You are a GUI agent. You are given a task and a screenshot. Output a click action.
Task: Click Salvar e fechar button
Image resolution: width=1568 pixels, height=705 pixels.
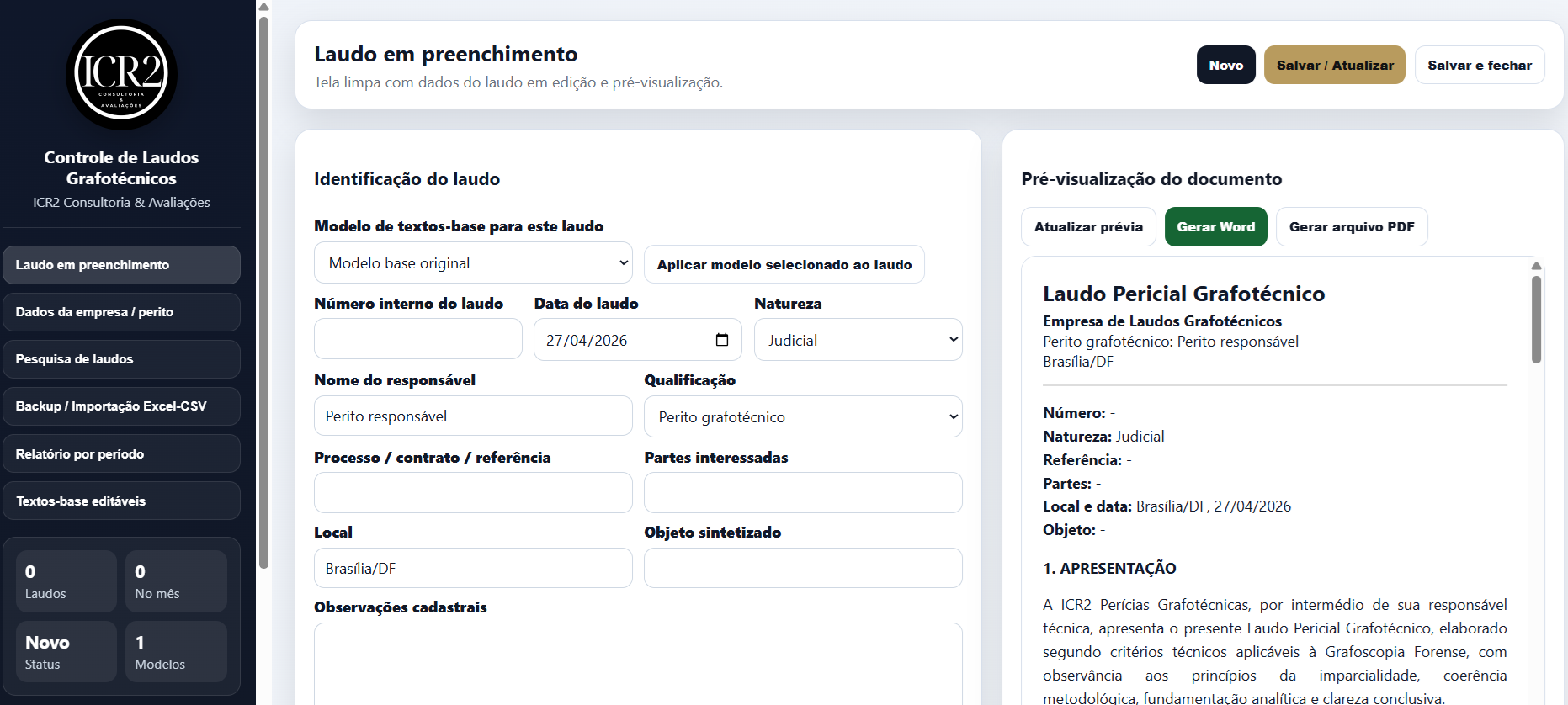coord(1479,66)
